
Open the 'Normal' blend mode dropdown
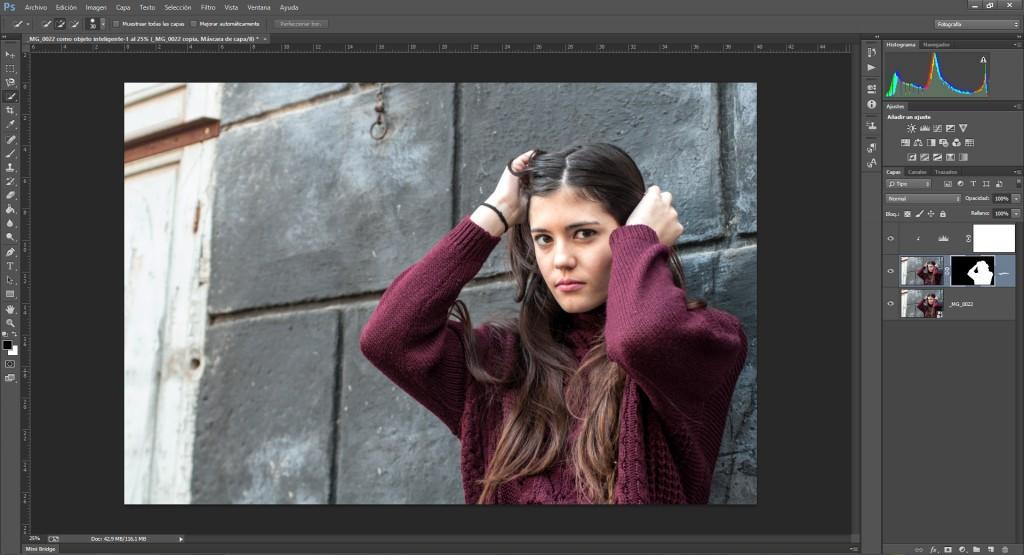[923, 199]
